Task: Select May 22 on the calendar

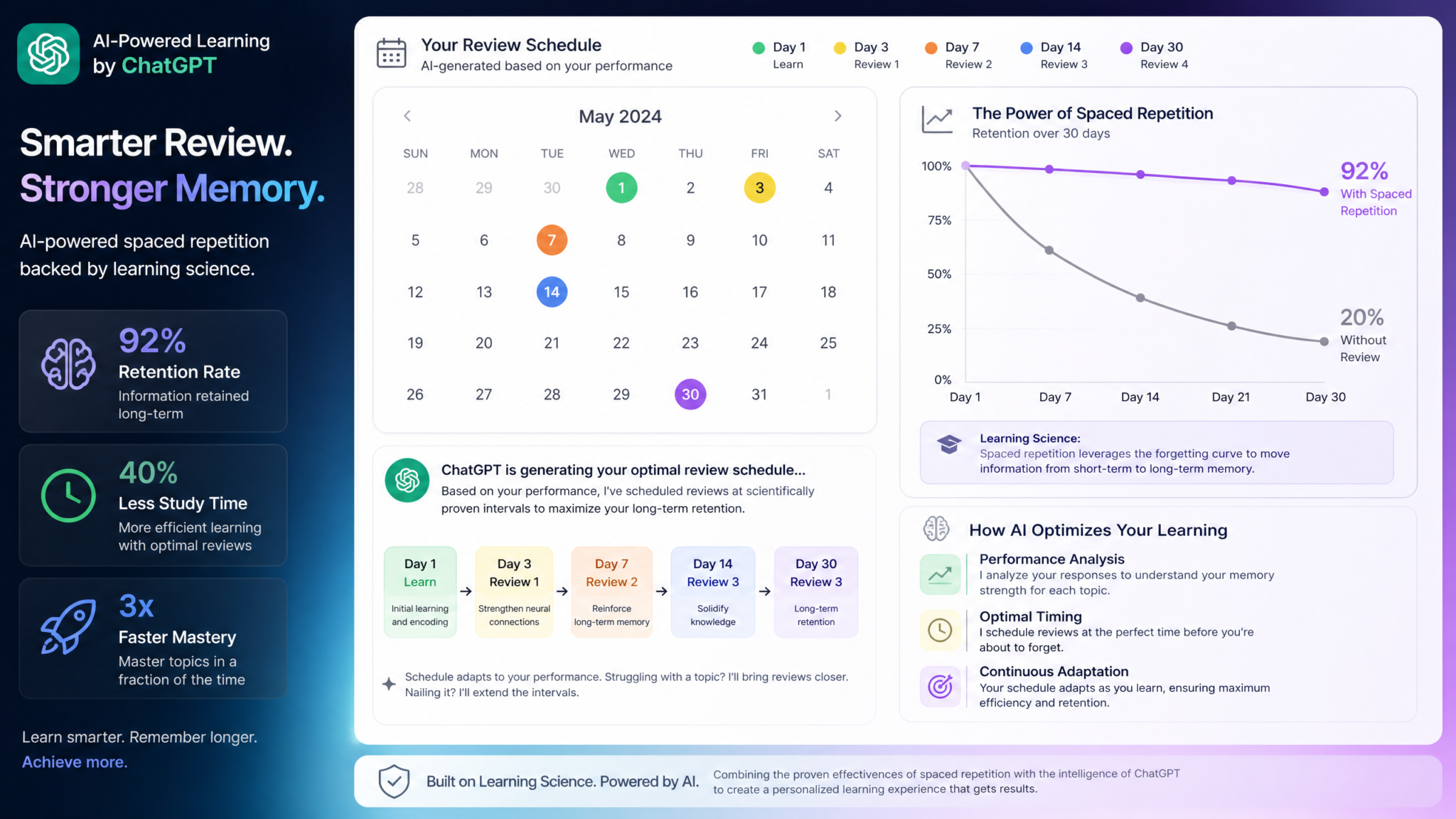Action: 621,343
